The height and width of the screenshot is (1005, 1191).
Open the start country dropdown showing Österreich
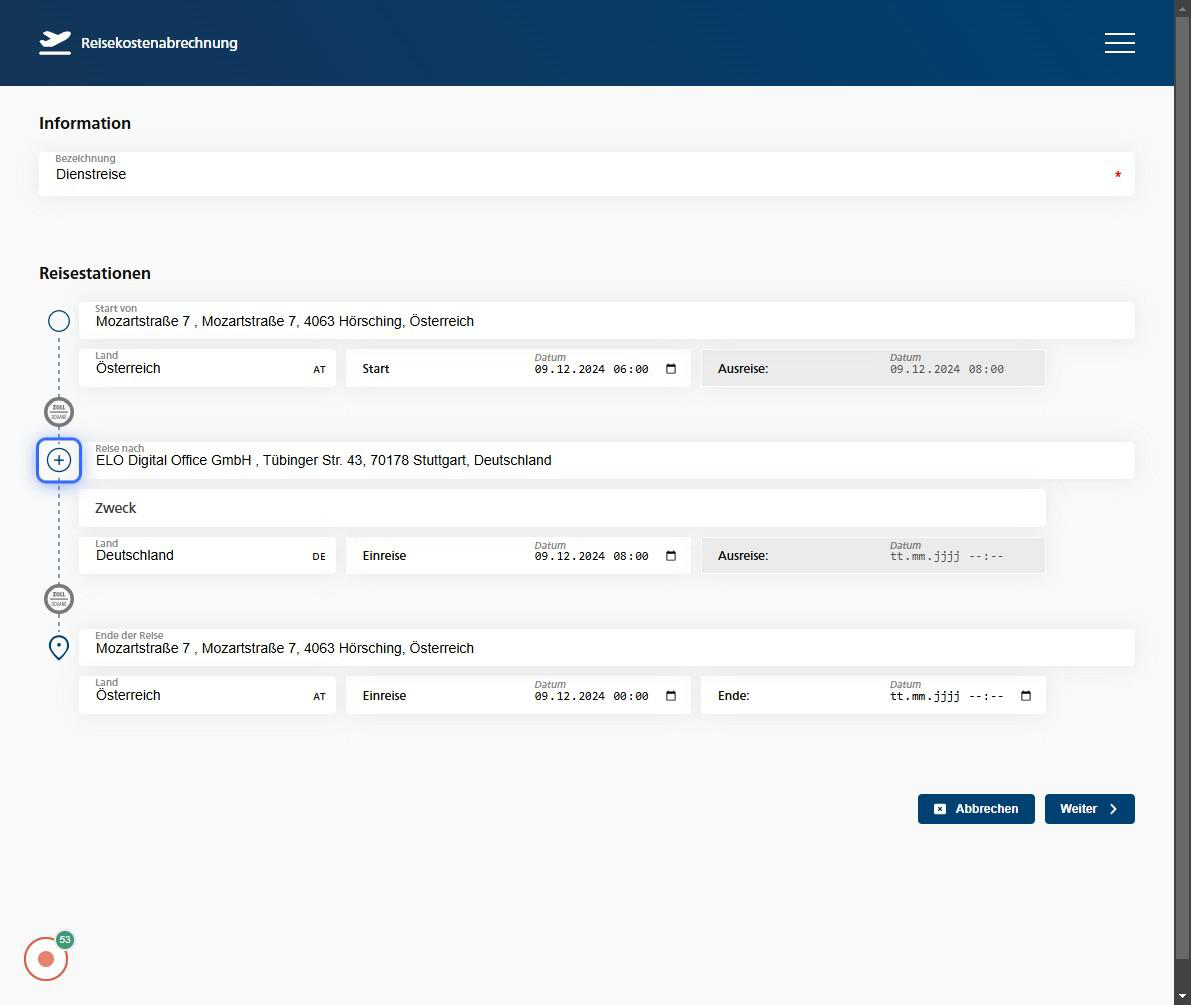click(208, 368)
